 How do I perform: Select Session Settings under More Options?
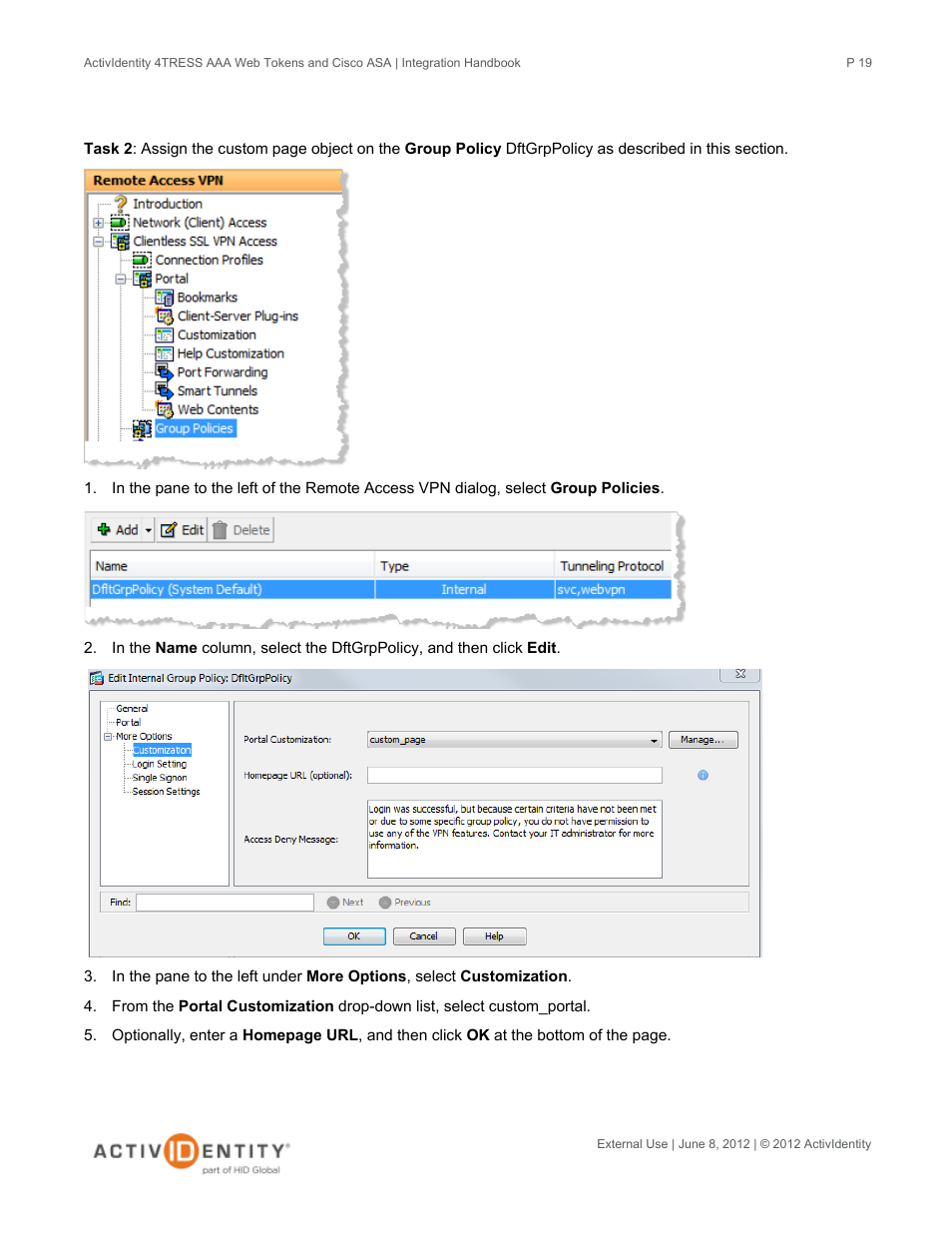[166, 792]
